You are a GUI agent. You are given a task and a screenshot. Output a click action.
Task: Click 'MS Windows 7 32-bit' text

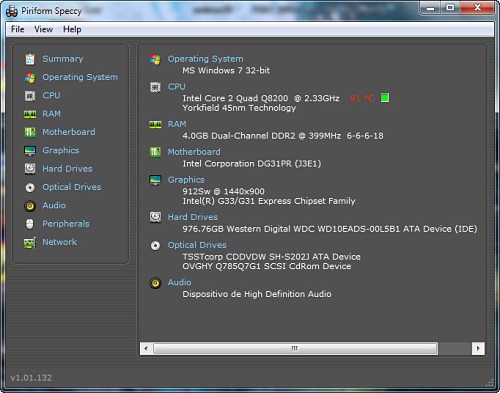tap(226, 71)
